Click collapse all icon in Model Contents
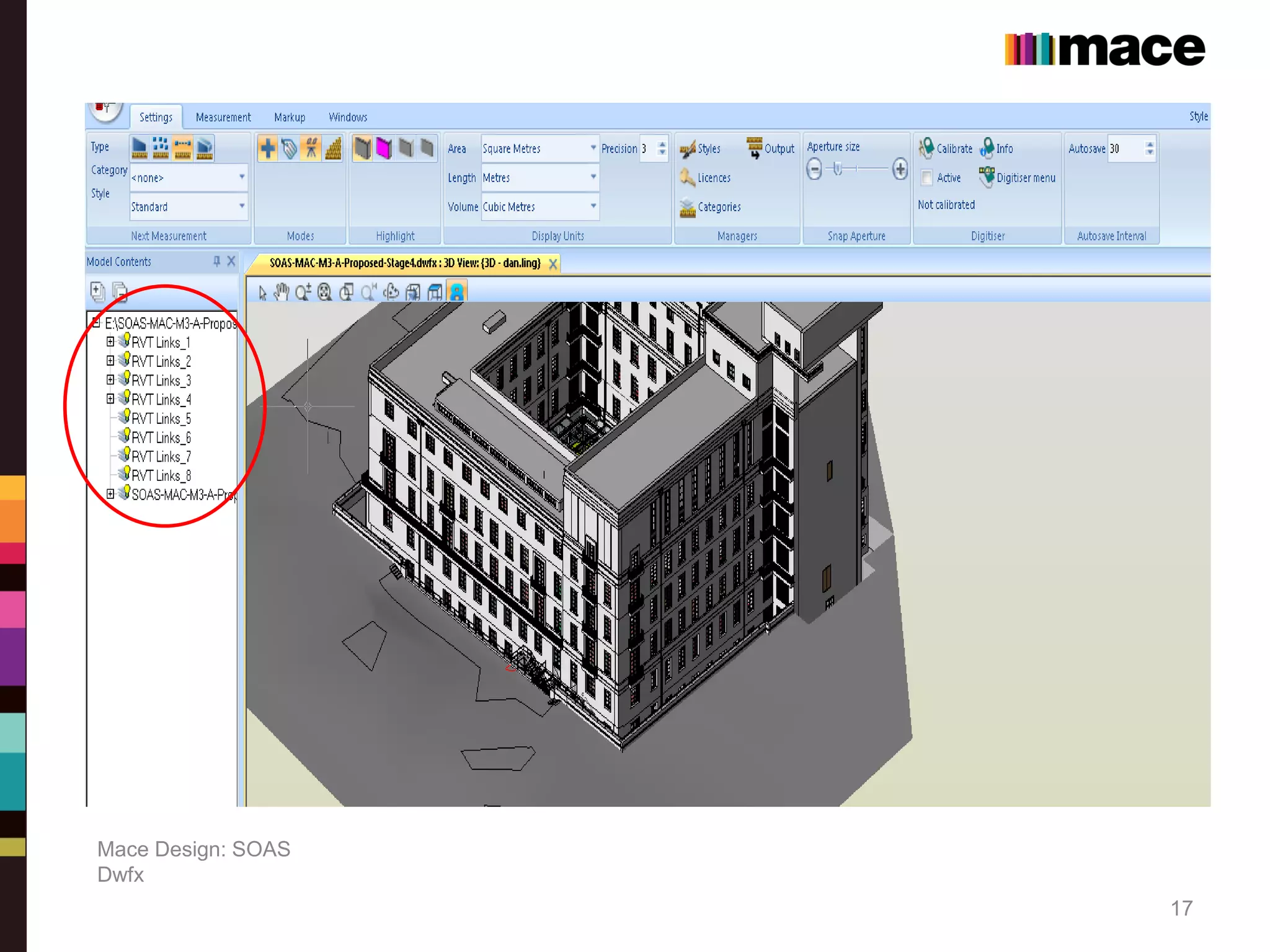The width and height of the screenshot is (1270, 952). click(120, 291)
